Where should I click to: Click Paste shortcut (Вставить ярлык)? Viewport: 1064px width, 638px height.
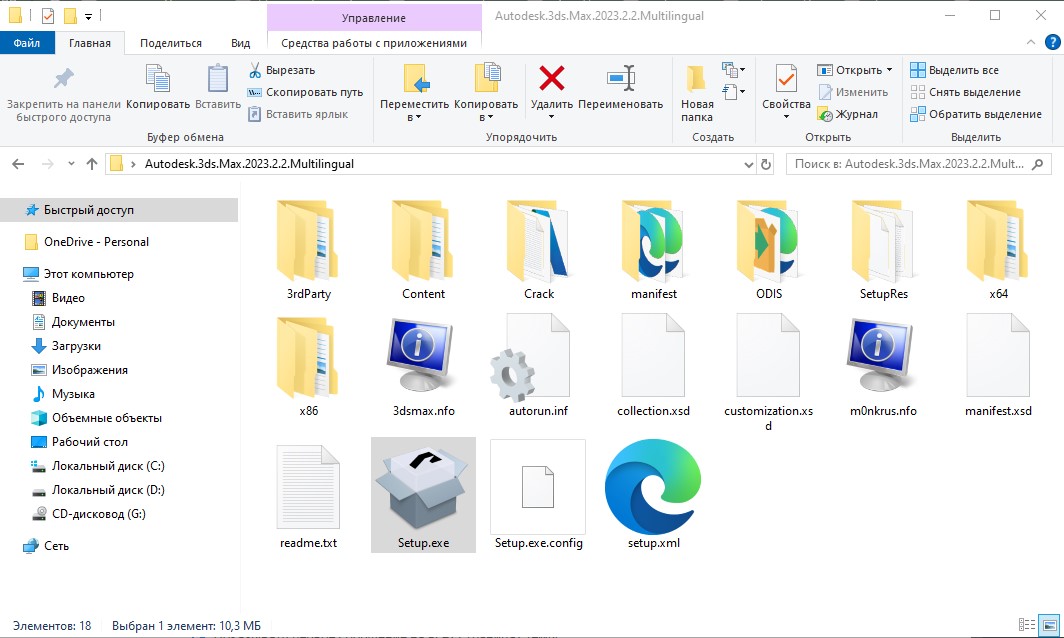(298, 114)
